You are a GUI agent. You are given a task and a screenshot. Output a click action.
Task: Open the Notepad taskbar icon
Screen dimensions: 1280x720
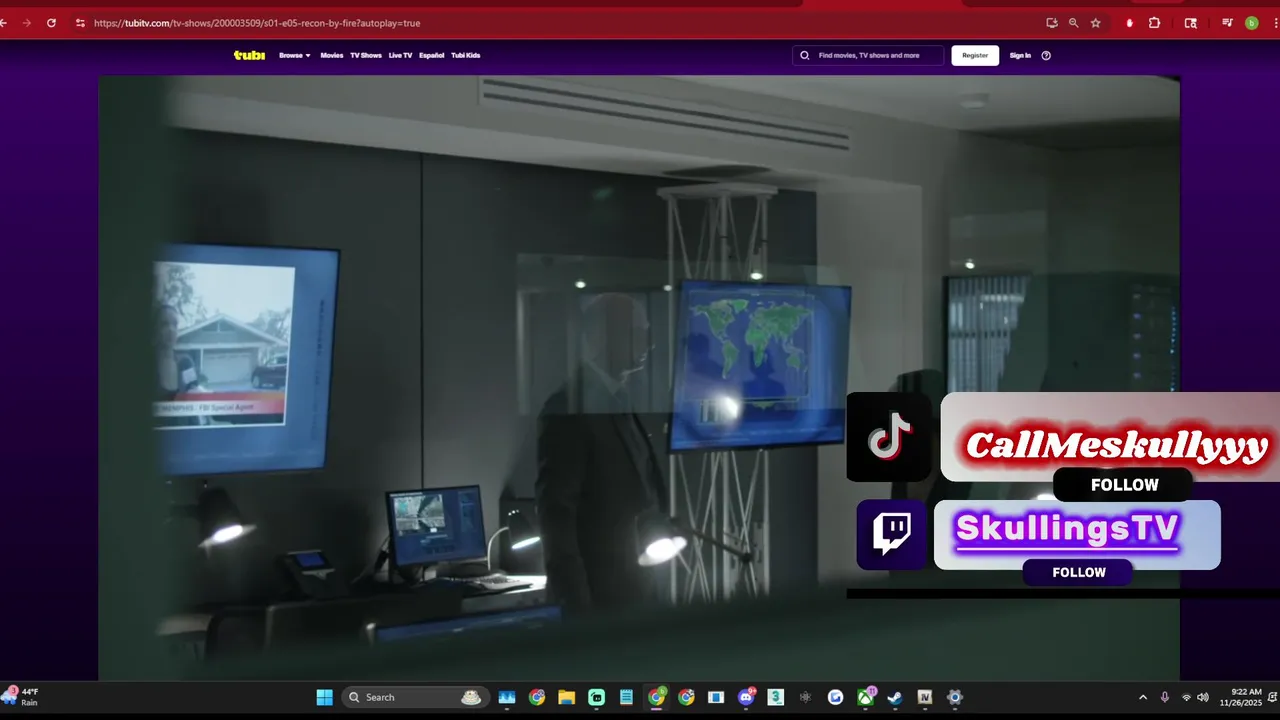click(x=626, y=697)
